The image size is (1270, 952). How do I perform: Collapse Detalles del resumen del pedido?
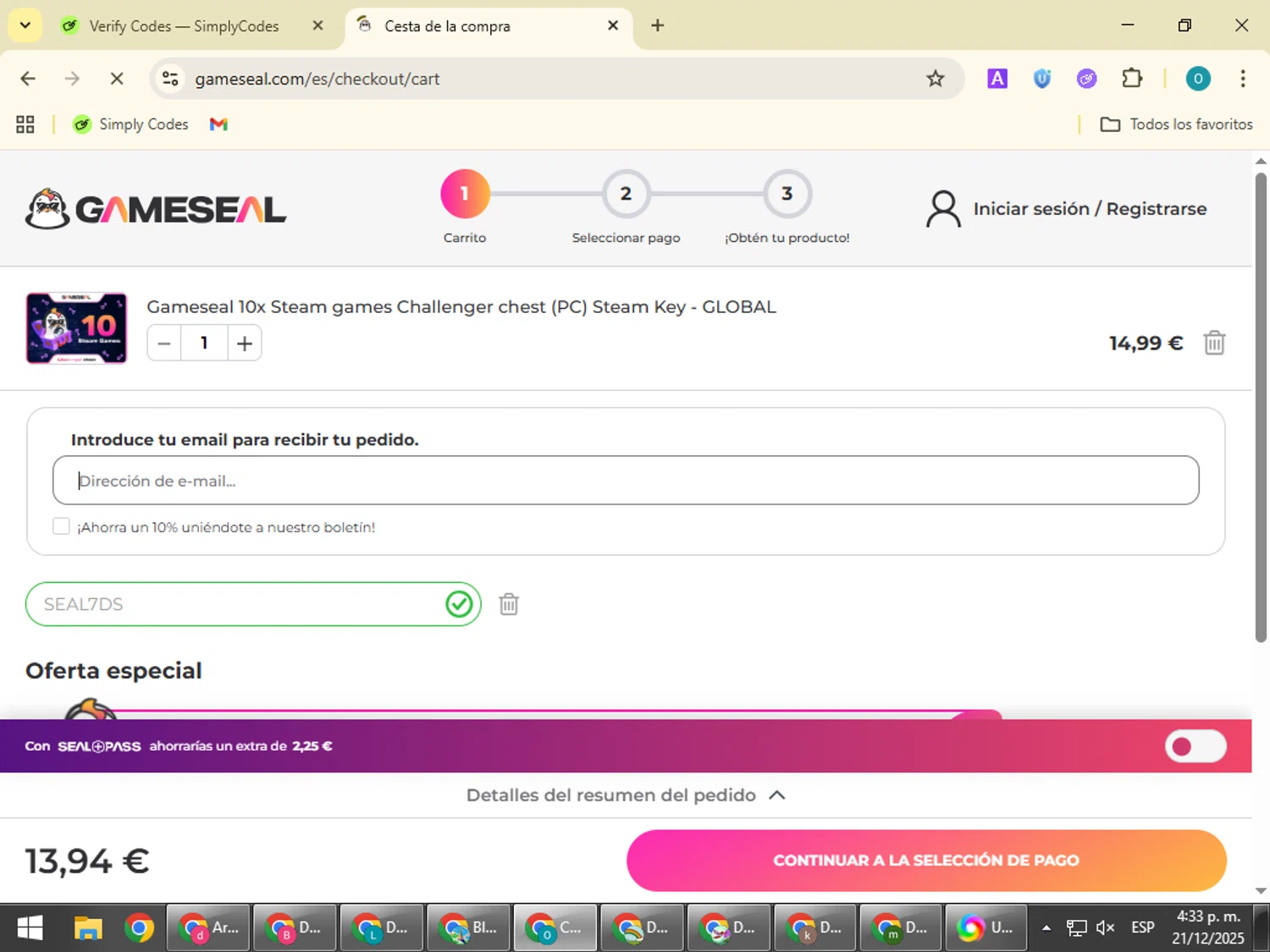click(626, 795)
